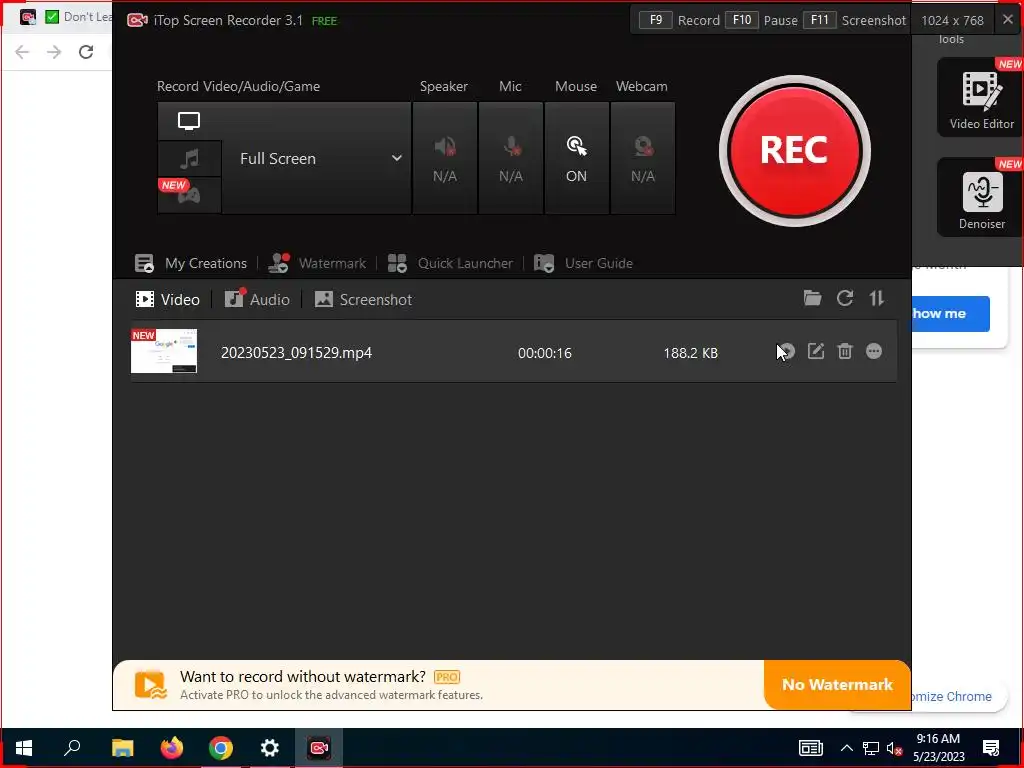Click the F10 Pause hotkey label
Screen dimensions: 1024x768
tap(761, 20)
